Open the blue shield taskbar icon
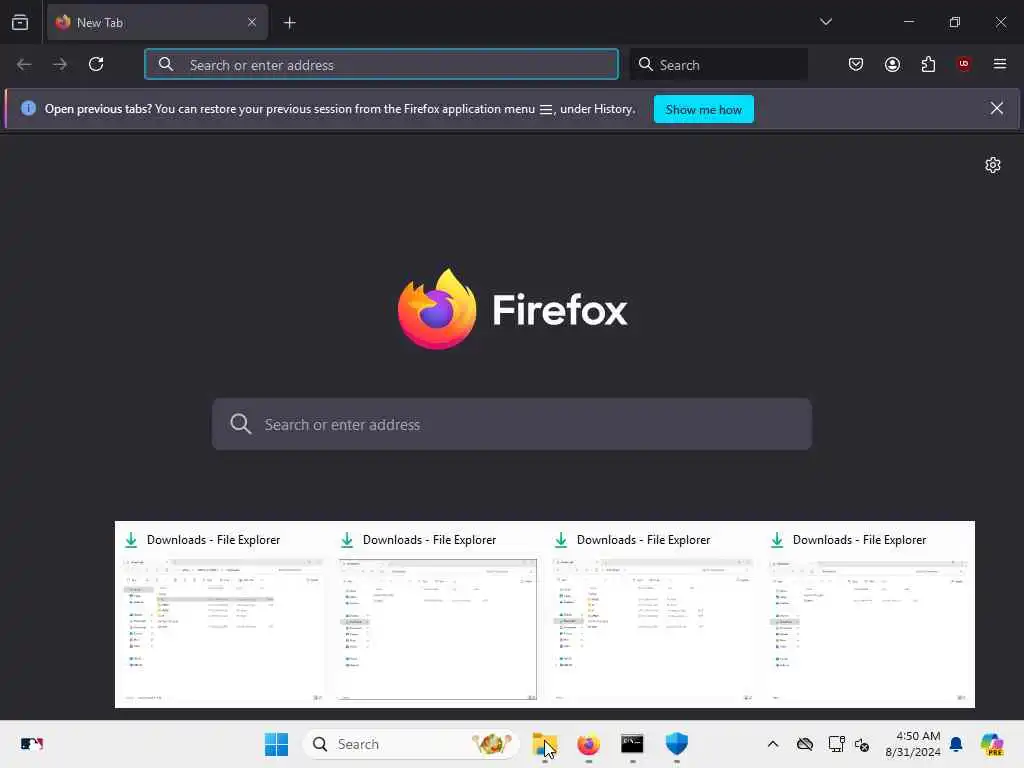1024x768 pixels. tap(677, 744)
